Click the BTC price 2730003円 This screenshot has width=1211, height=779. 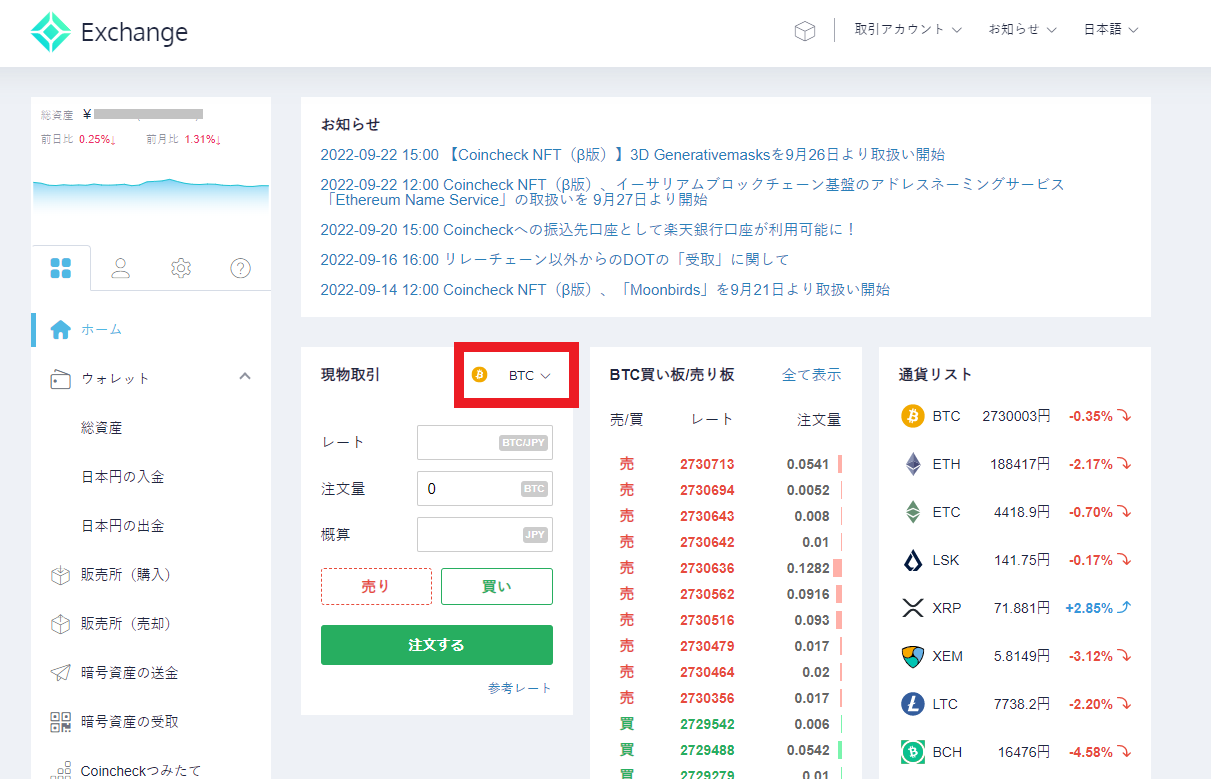tap(1016, 416)
